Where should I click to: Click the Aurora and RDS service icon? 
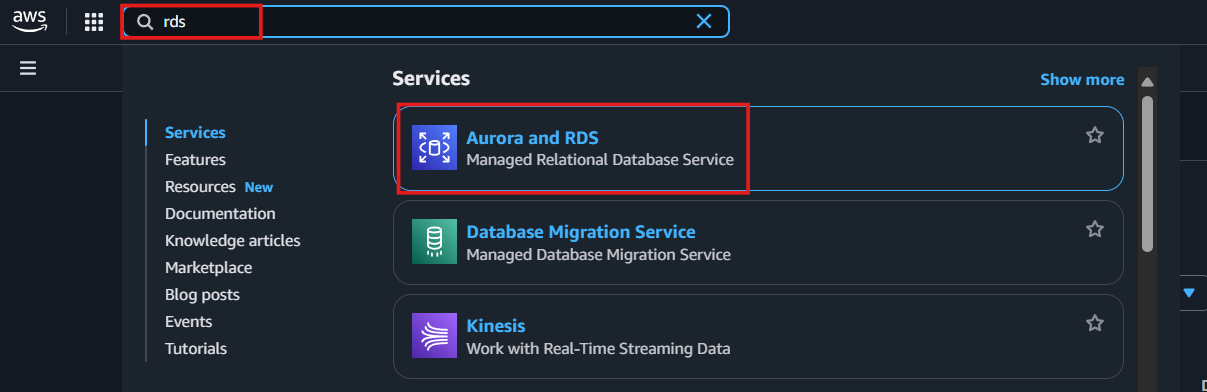point(434,148)
